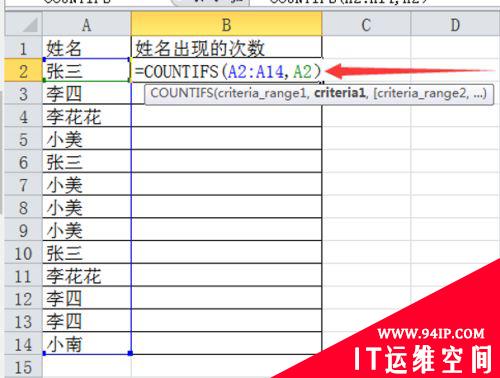Click row 10 header
This screenshot has height=378, width=500.
(23, 253)
